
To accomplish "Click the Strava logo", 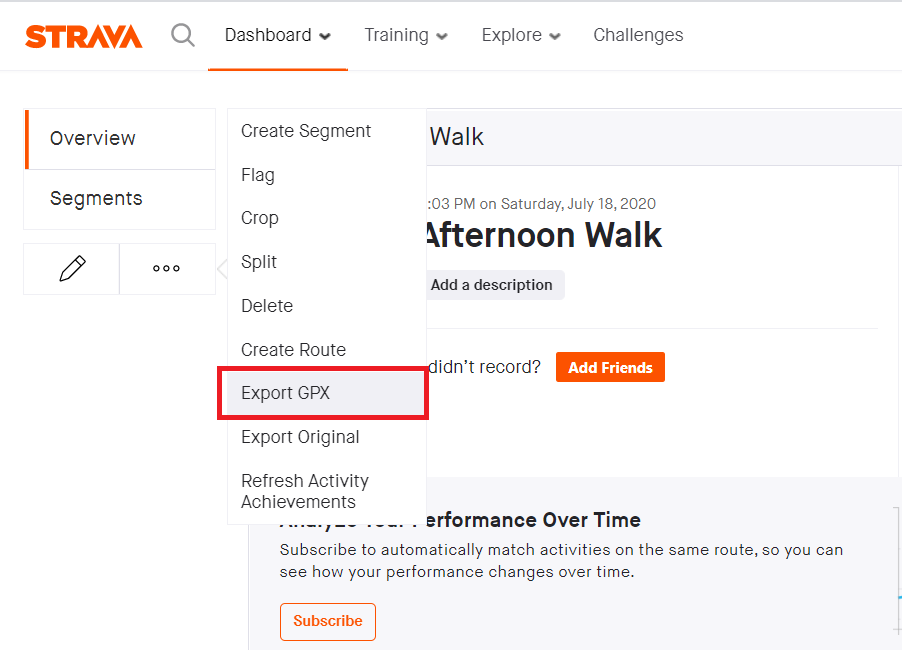I will [x=84, y=36].
